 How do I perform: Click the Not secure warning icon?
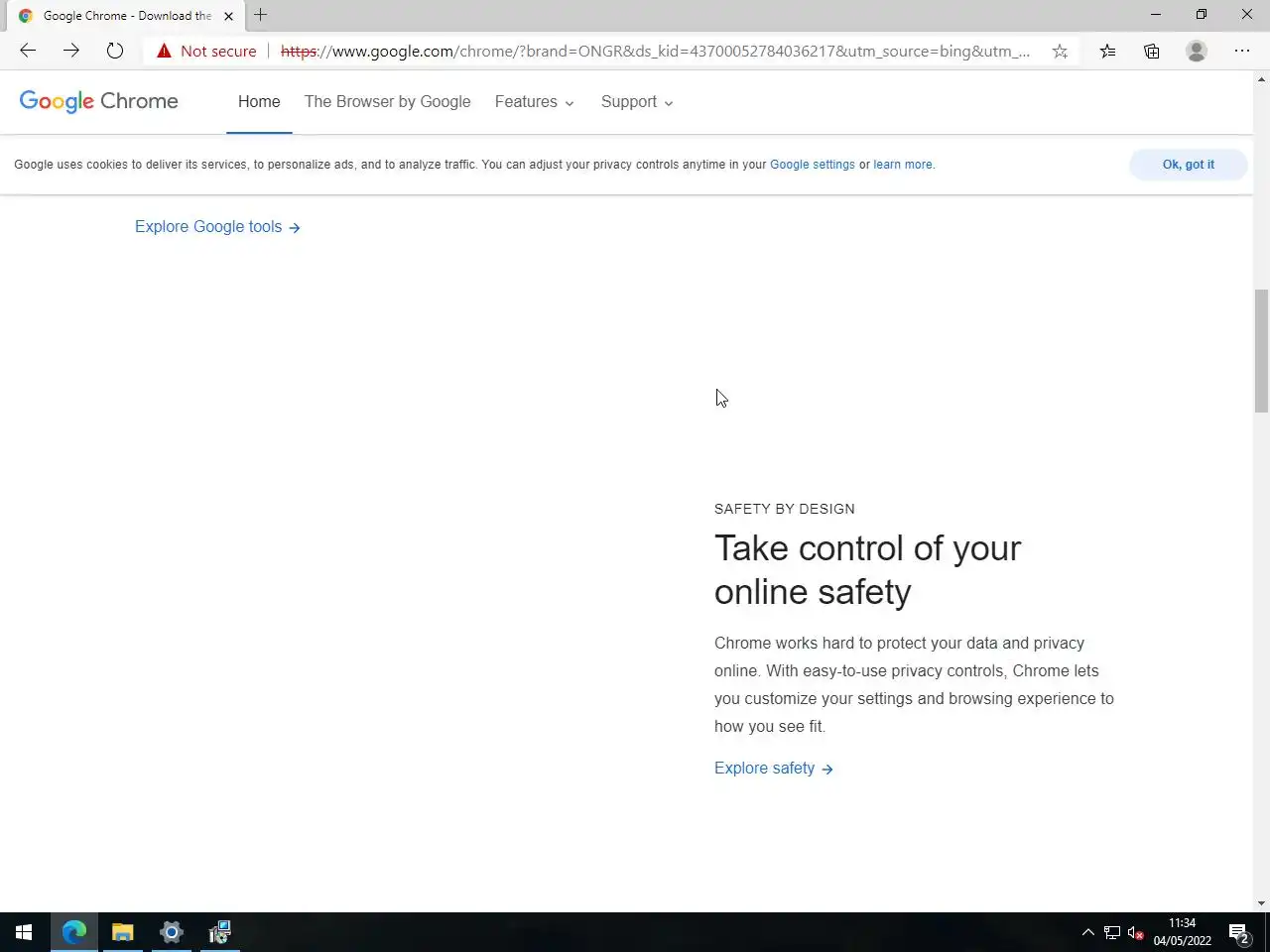click(x=164, y=51)
